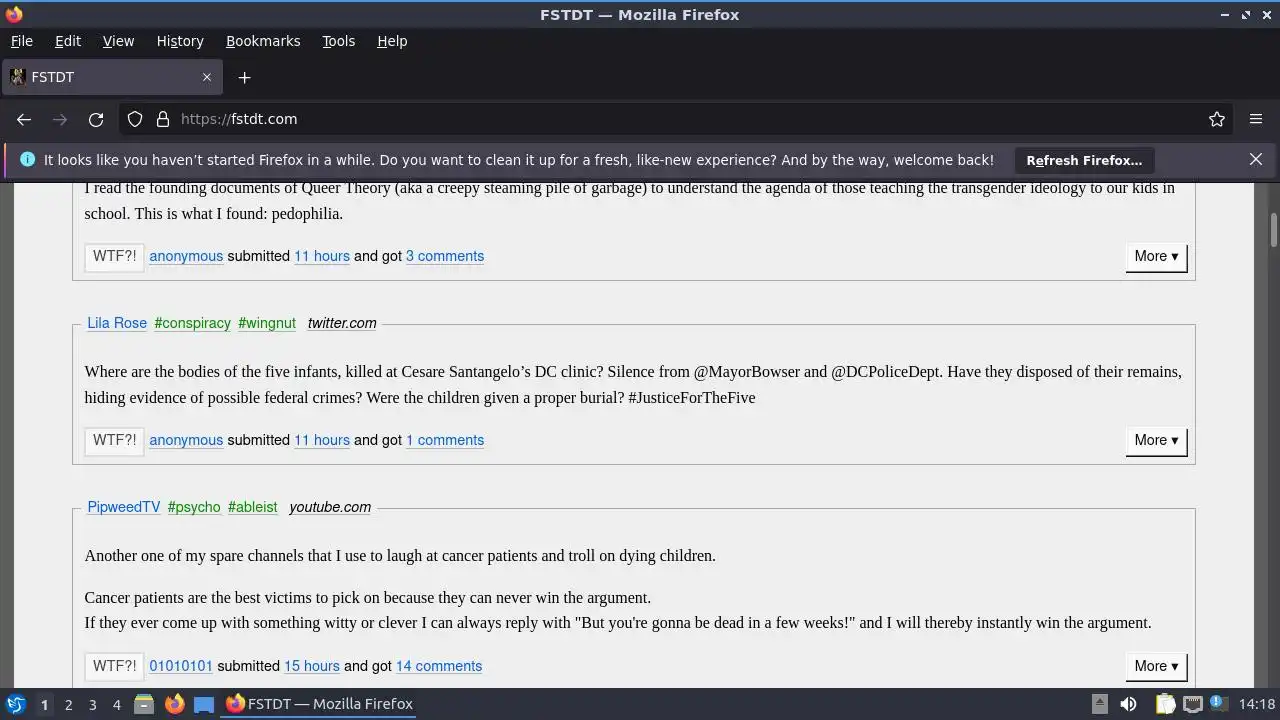This screenshot has width=1280, height=720.
Task: Open the Edit menu
Action: 68,41
